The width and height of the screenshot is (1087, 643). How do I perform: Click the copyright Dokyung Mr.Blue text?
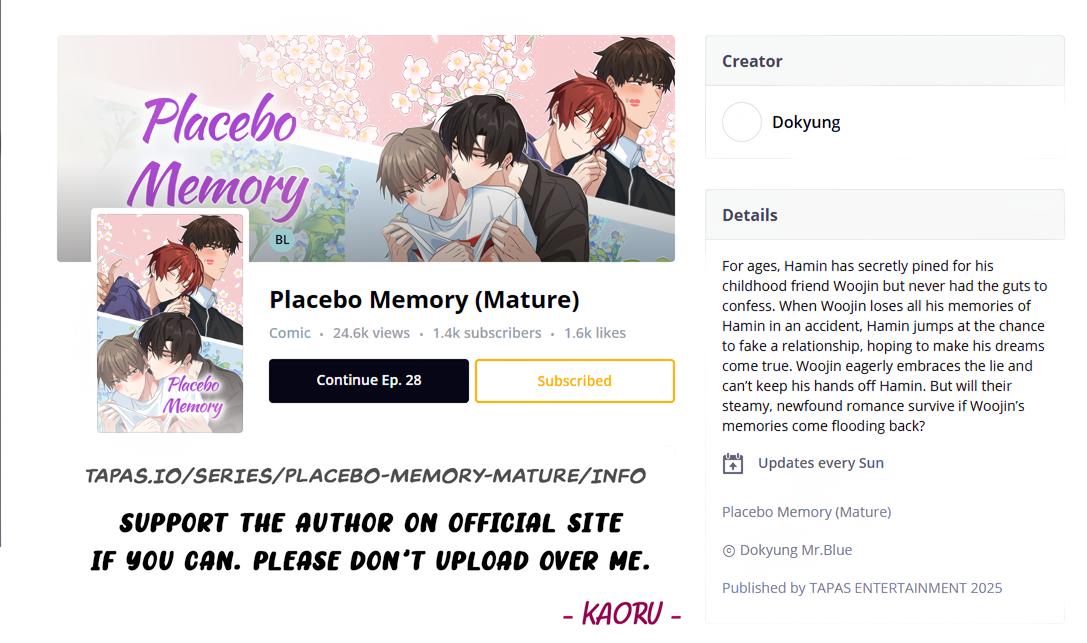[x=787, y=550]
